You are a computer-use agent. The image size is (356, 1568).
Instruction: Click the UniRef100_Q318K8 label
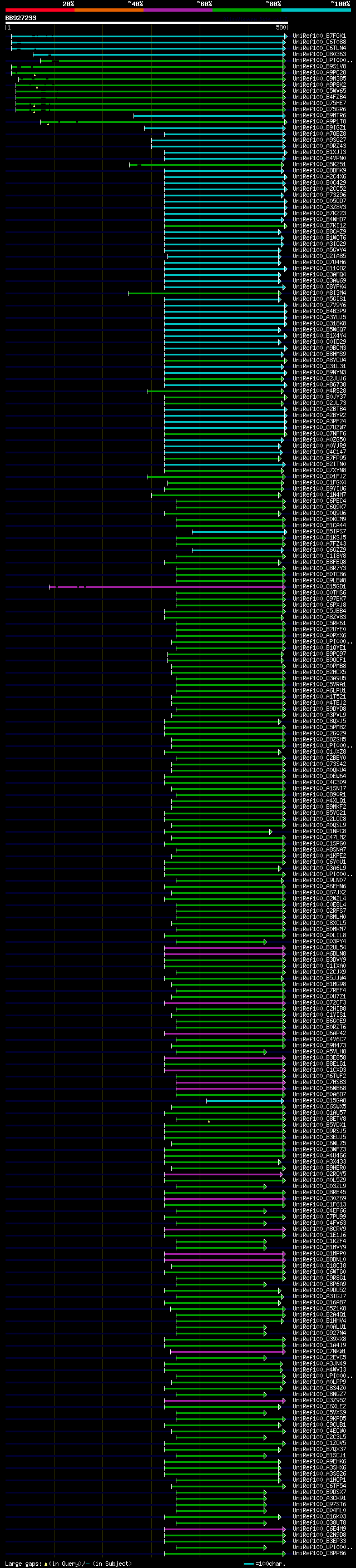(x=319, y=324)
